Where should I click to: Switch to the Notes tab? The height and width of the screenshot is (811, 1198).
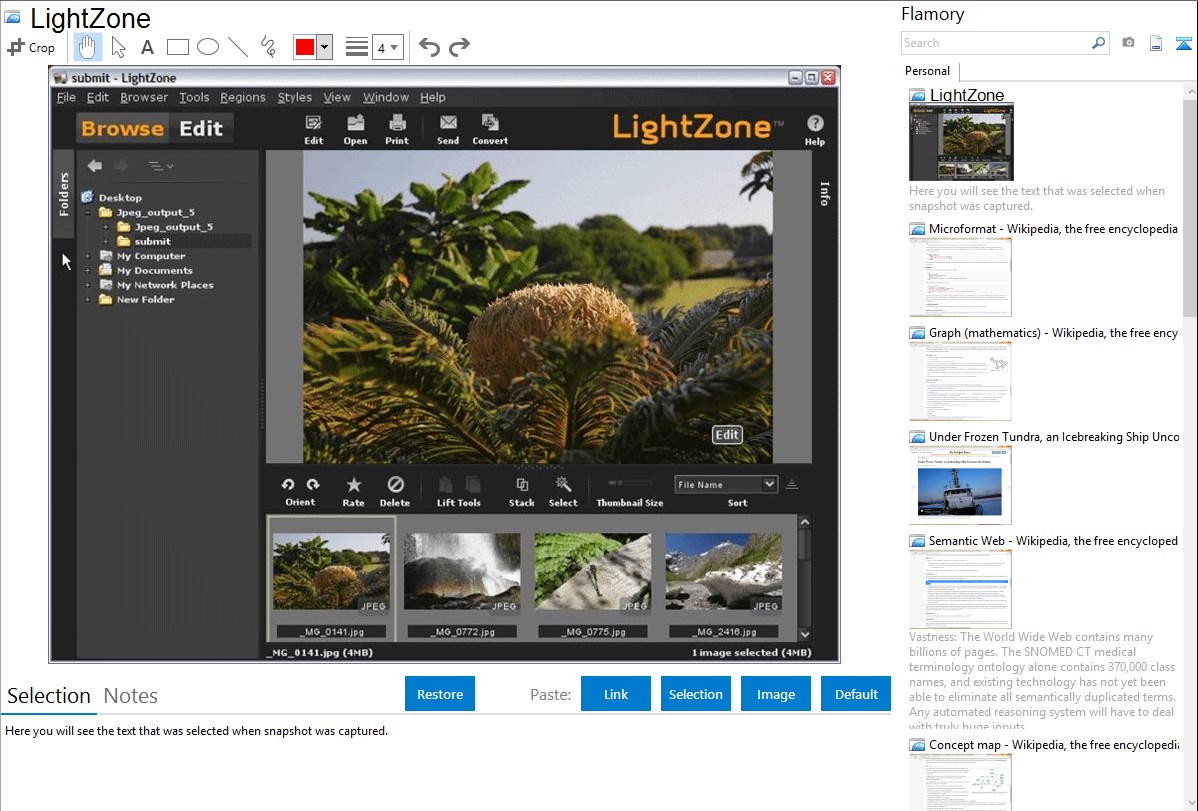click(x=131, y=696)
